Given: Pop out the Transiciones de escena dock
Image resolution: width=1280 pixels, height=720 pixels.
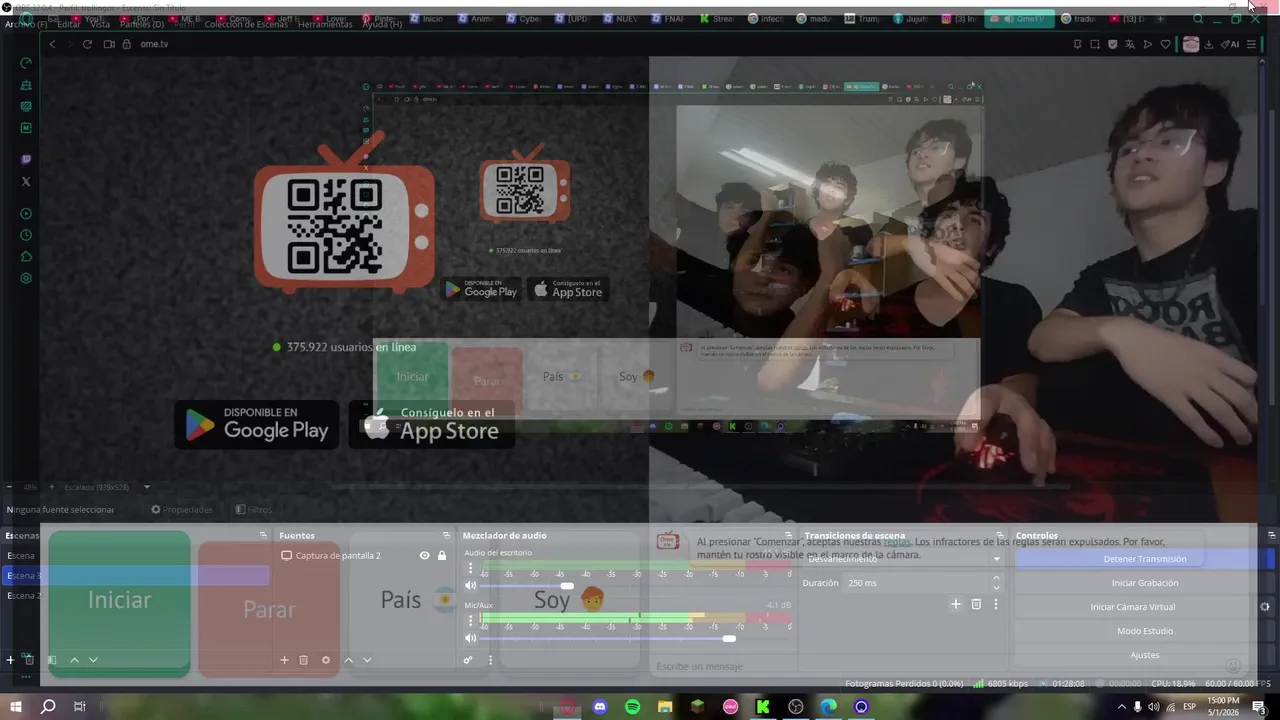Looking at the screenshot, I should [x=999, y=535].
